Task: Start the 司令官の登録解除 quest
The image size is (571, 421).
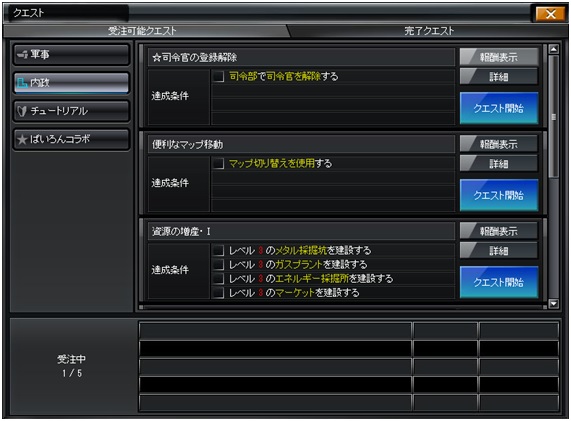Action: tap(499, 108)
